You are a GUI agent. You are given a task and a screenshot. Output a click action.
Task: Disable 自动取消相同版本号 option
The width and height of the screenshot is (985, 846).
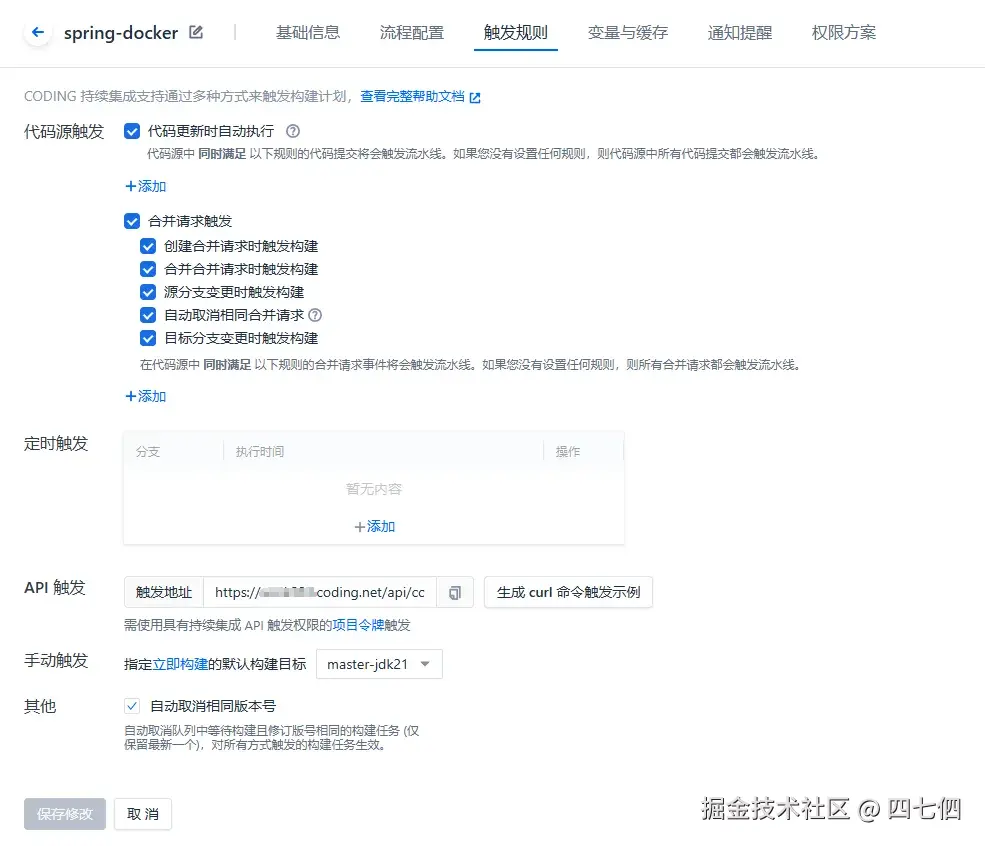(x=131, y=705)
